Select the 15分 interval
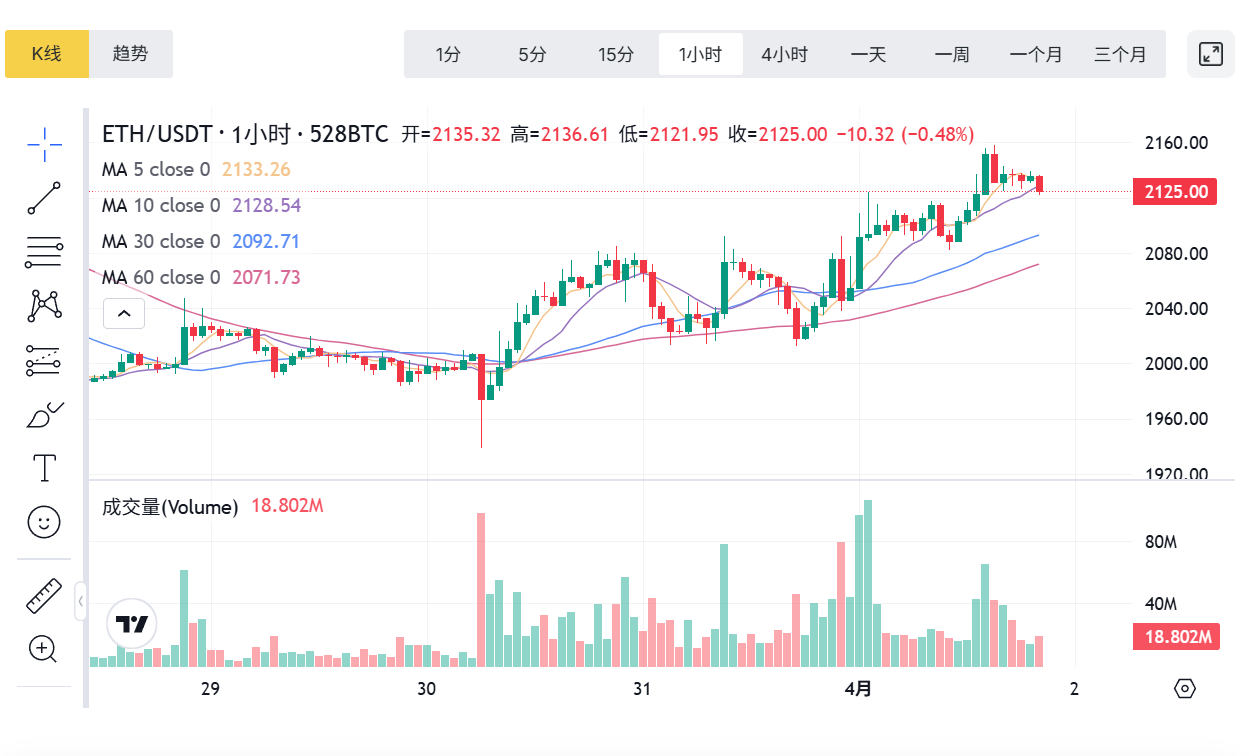The height and width of the screenshot is (756, 1249). [616, 54]
